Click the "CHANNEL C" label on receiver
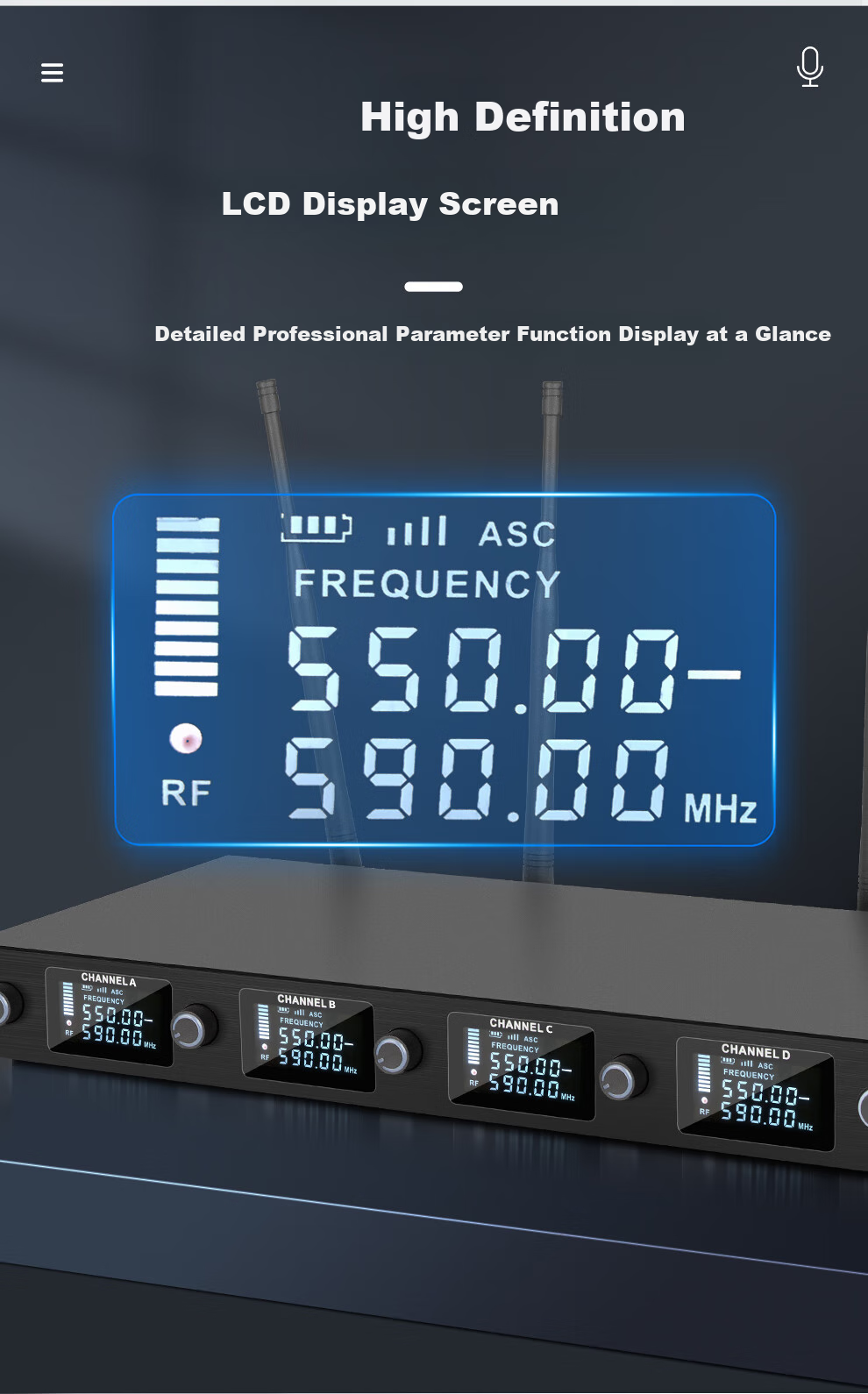868x1394 pixels. (x=521, y=1027)
